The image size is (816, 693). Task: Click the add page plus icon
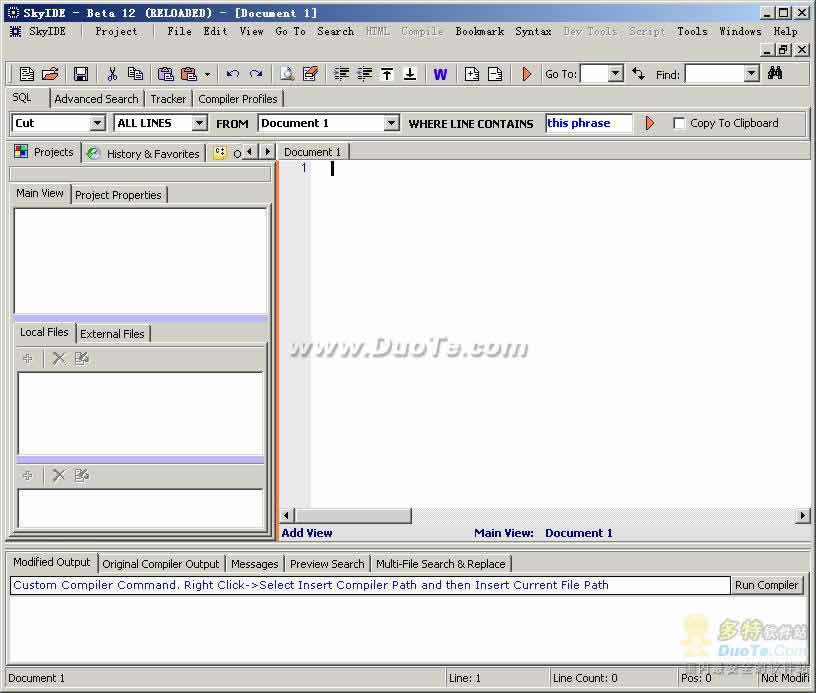471,74
